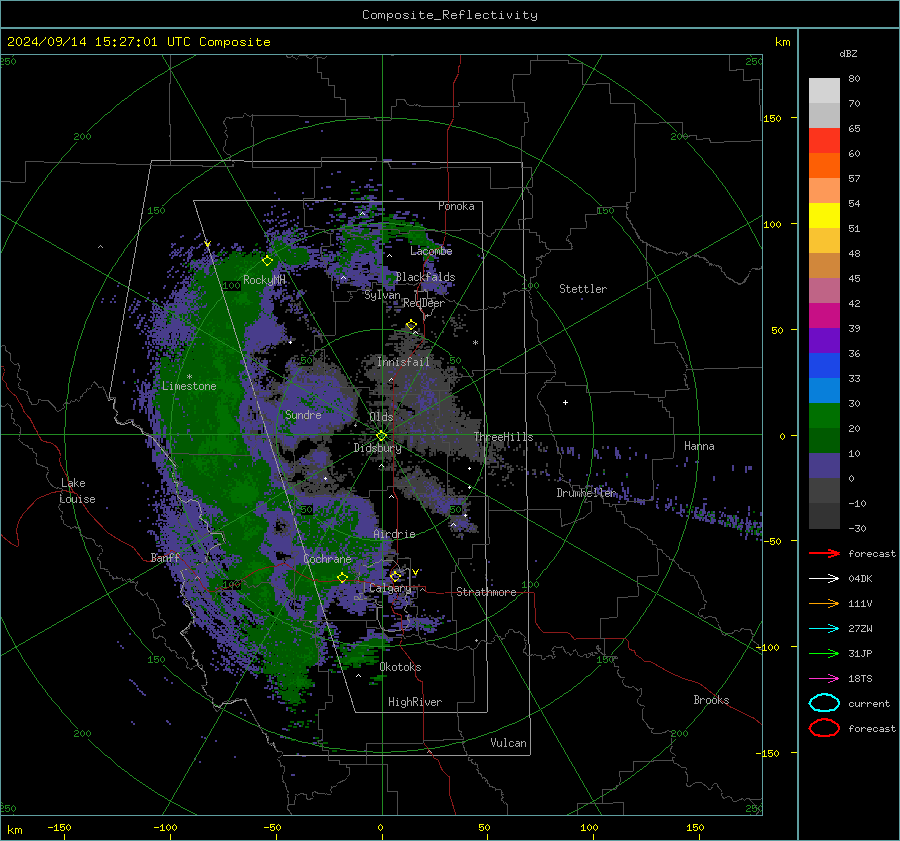The width and height of the screenshot is (900, 841).
Task: Click the cyan 27ZW arrow icon
Action: (x=824, y=629)
